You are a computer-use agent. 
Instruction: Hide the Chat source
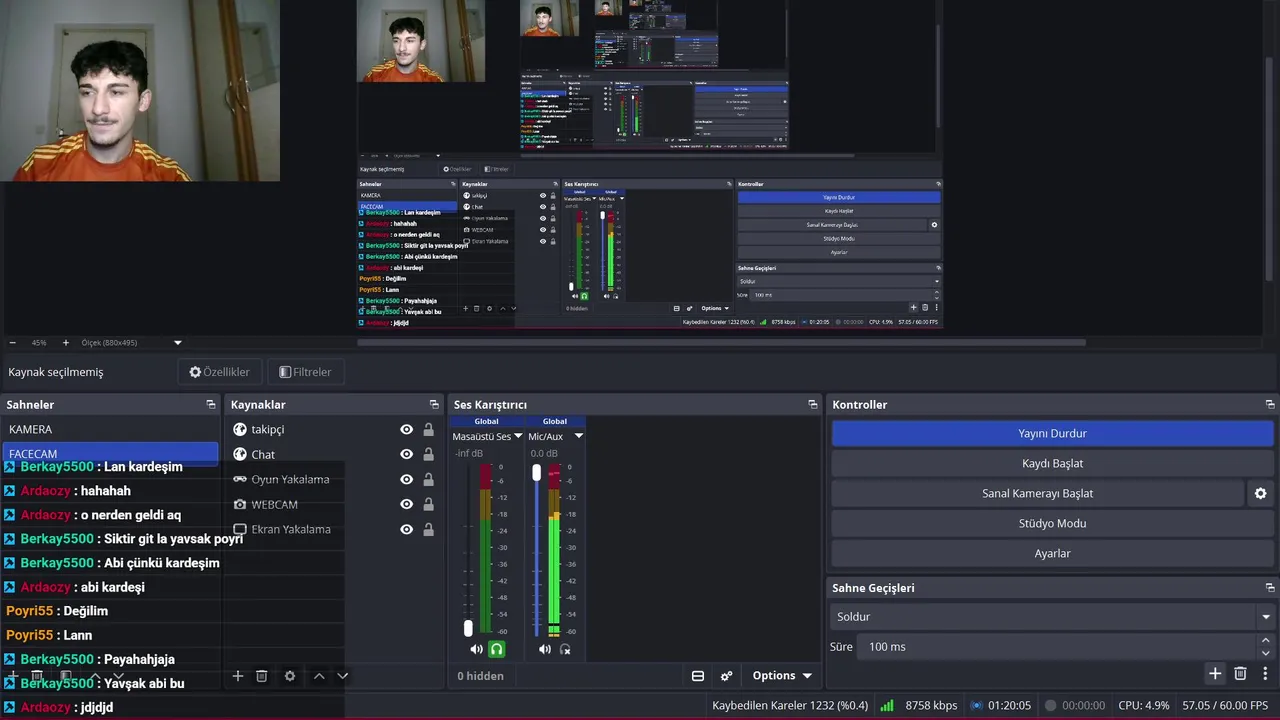point(406,454)
